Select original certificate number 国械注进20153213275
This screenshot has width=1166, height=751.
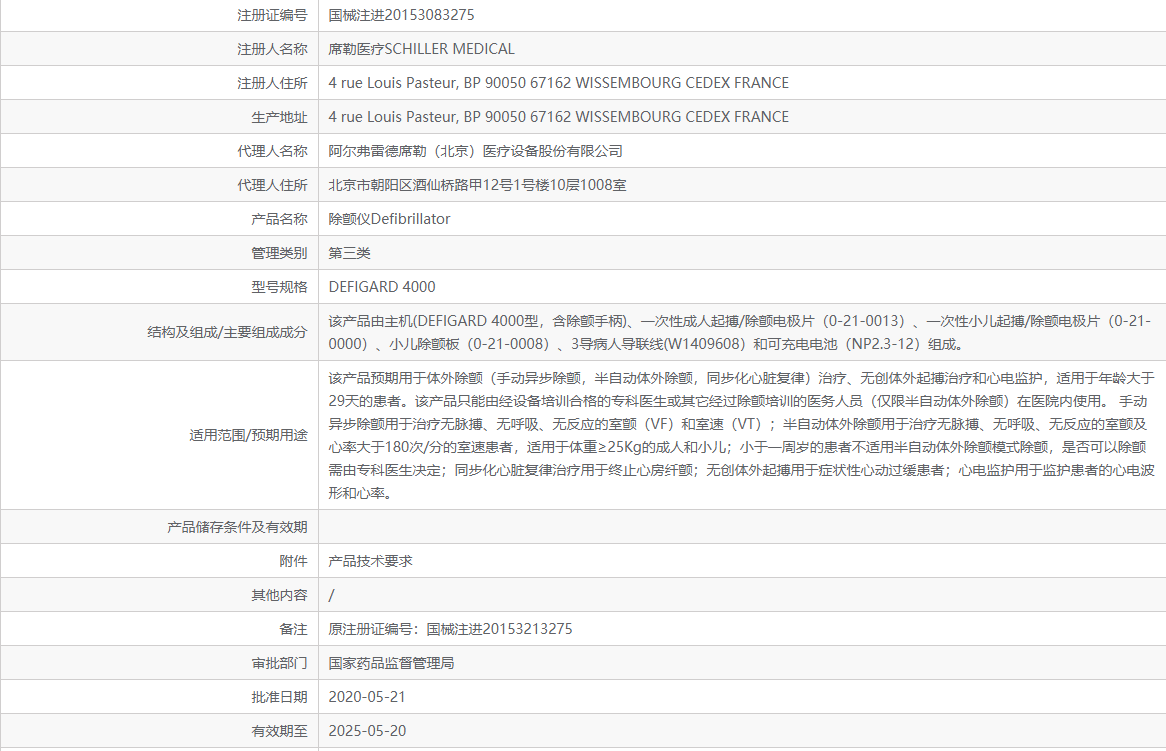point(450,628)
